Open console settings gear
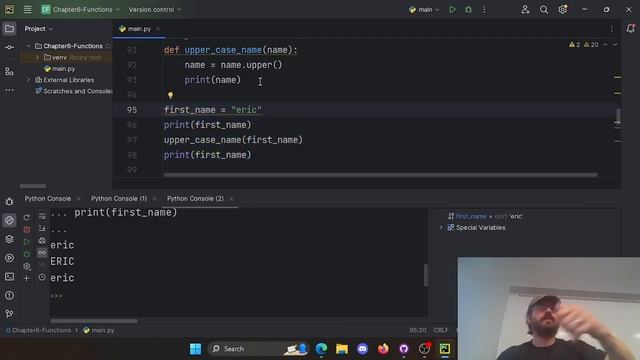The width and height of the screenshot is (640, 360). tap(27, 267)
